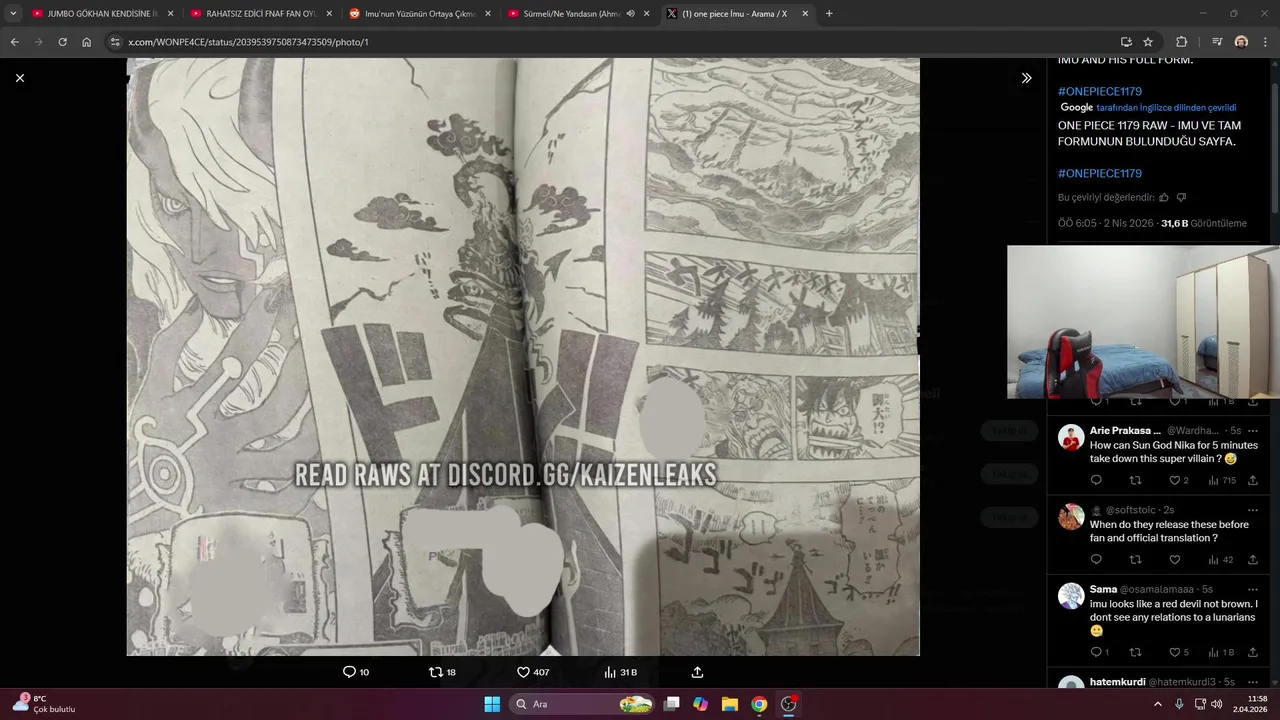This screenshot has width=1280, height=720.
Task: Share Arie Prakasa's comment
Action: coord(1253,480)
